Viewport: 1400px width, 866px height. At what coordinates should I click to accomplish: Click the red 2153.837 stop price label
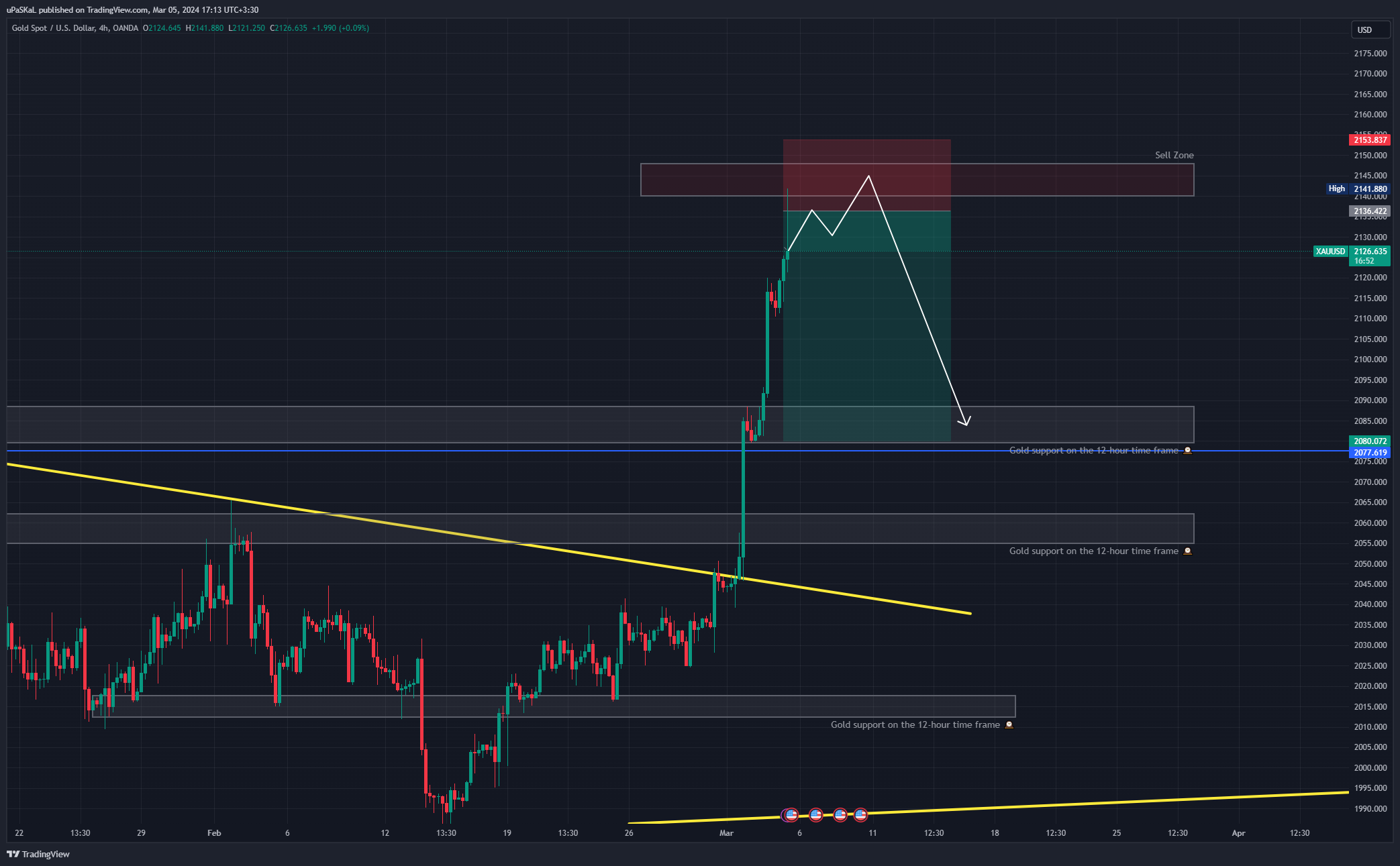tap(1369, 140)
